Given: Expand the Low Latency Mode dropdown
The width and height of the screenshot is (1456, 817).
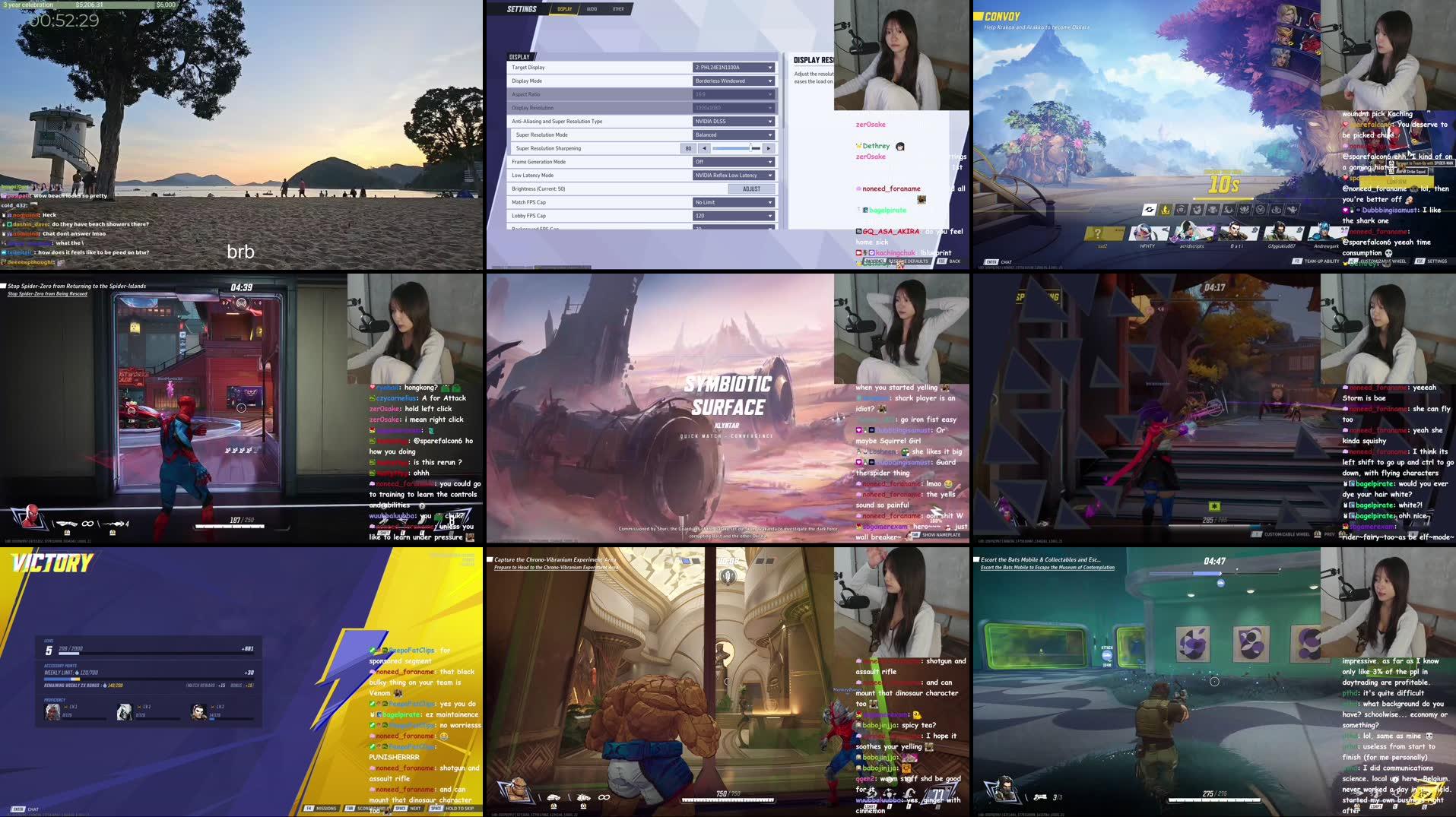Looking at the screenshot, I should click(x=734, y=176).
